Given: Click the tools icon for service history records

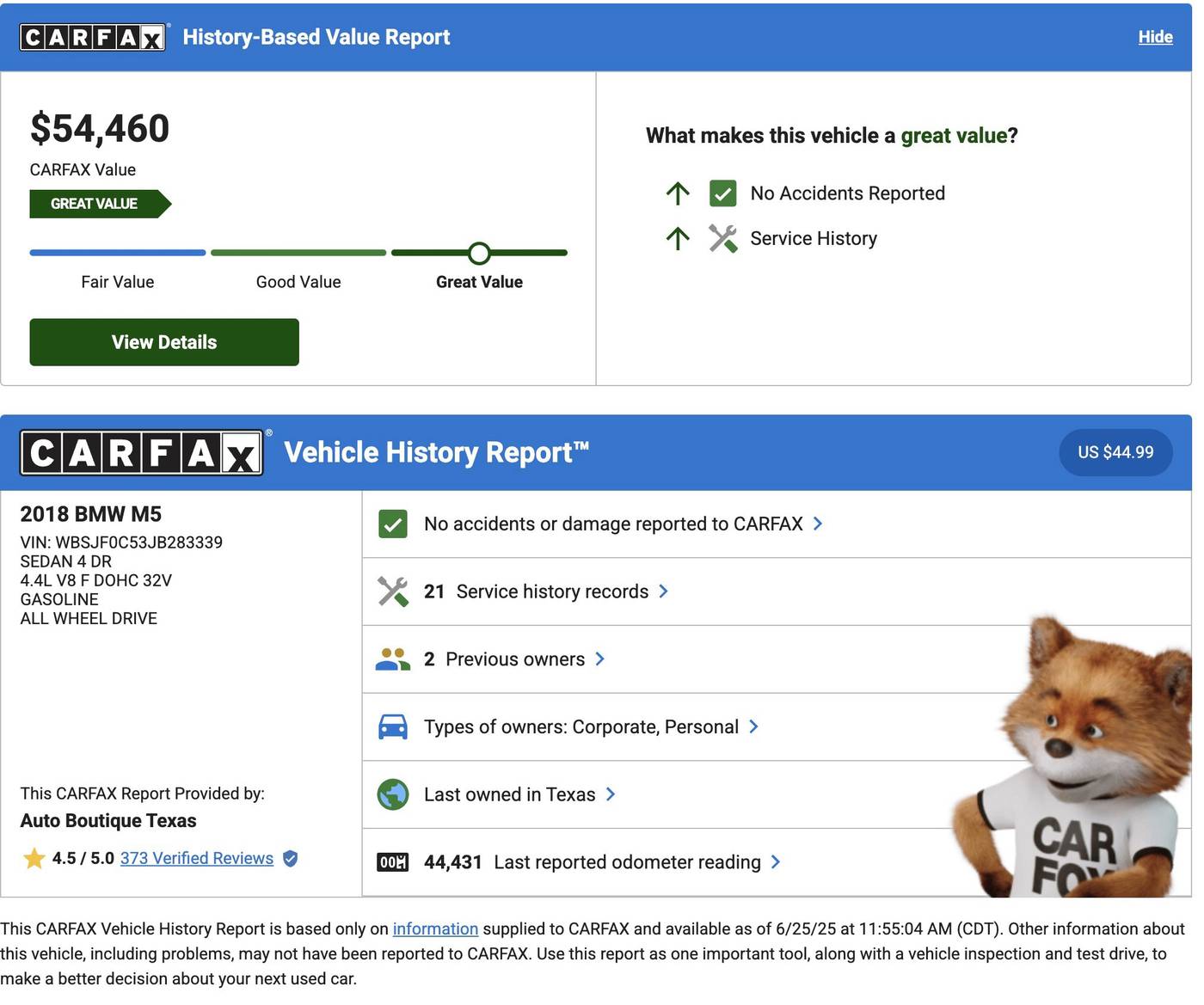Looking at the screenshot, I should (x=393, y=591).
